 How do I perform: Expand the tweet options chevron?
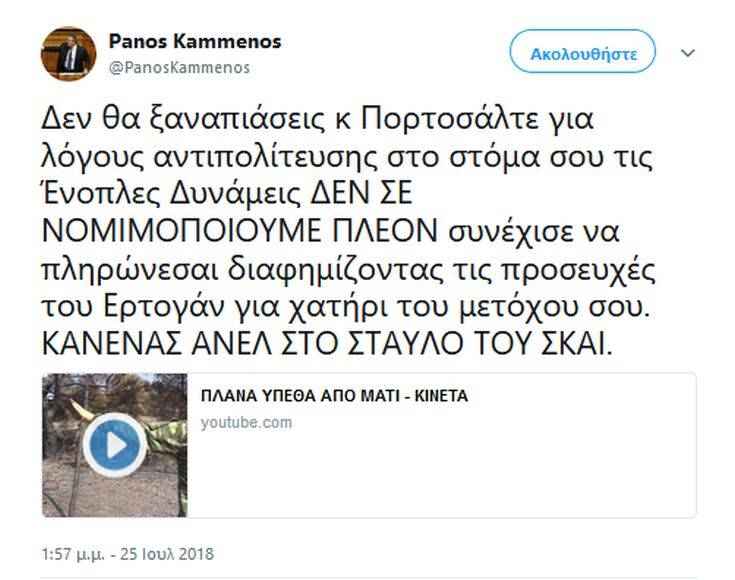[687, 53]
